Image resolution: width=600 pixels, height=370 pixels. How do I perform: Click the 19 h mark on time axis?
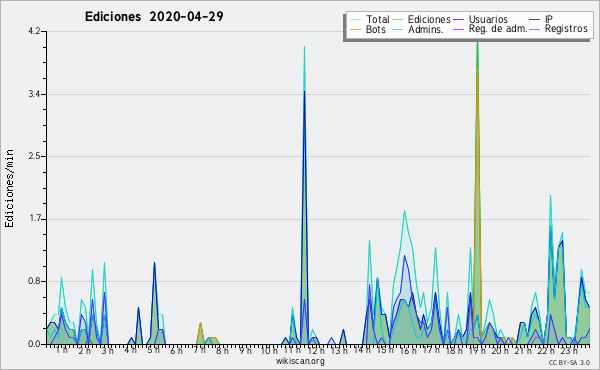coord(477,350)
